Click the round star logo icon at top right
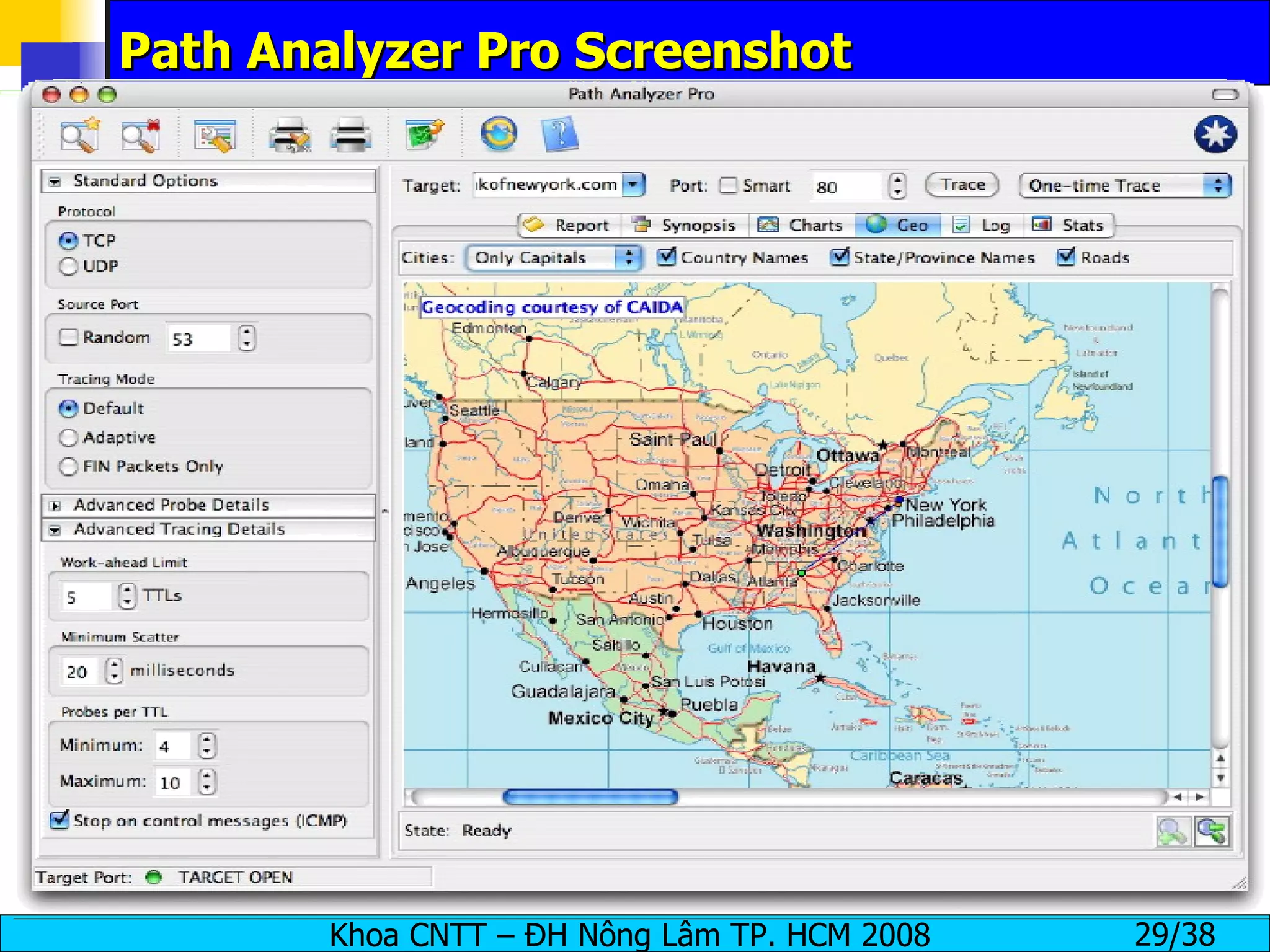1270x952 pixels. (x=1215, y=134)
